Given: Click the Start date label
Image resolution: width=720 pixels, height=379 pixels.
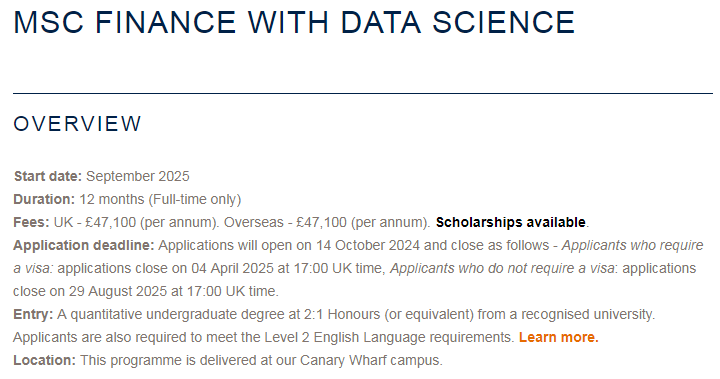Looking at the screenshot, I should pos(48,176).
